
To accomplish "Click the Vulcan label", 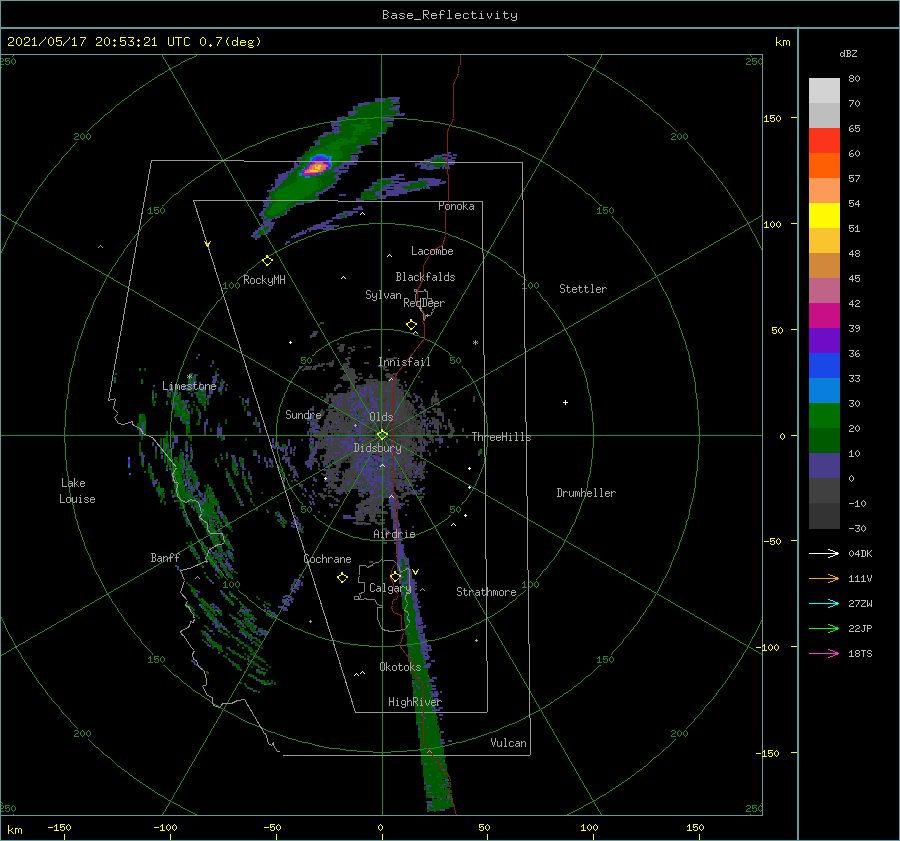I will click(x=509, y=743).
